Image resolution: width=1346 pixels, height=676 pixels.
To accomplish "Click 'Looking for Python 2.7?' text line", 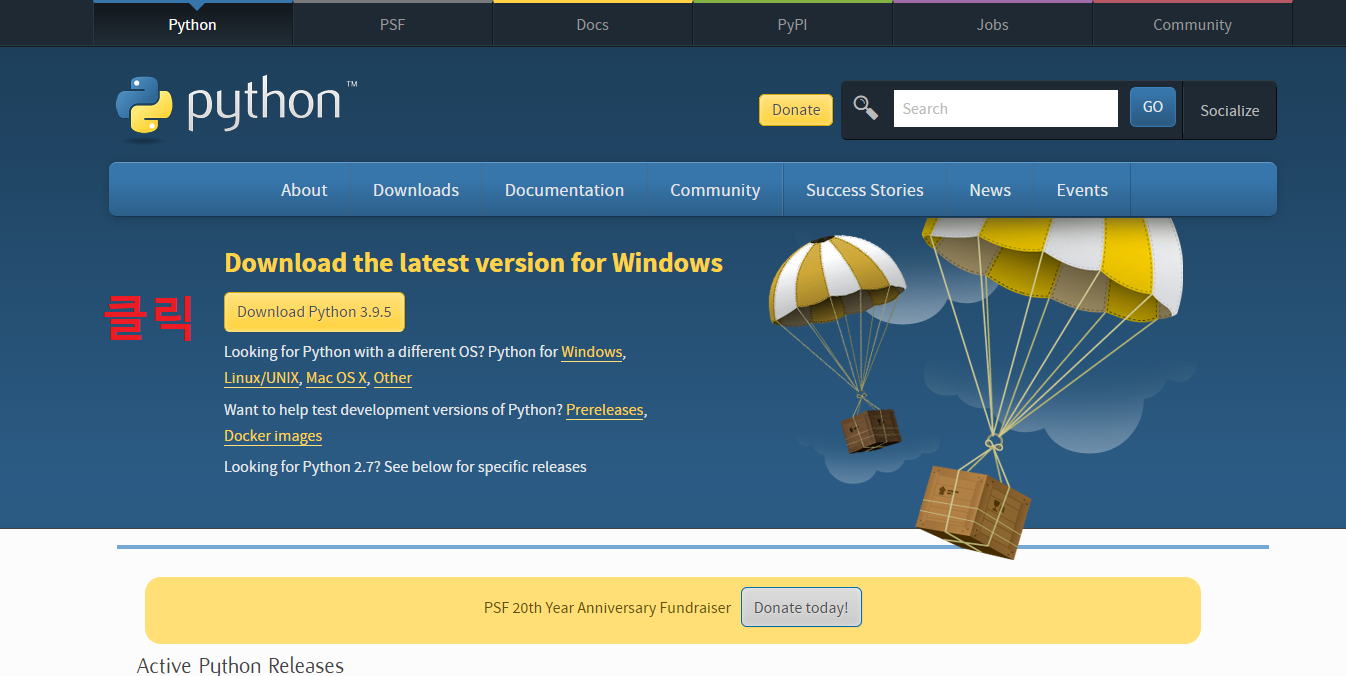I will coord(405,467).
